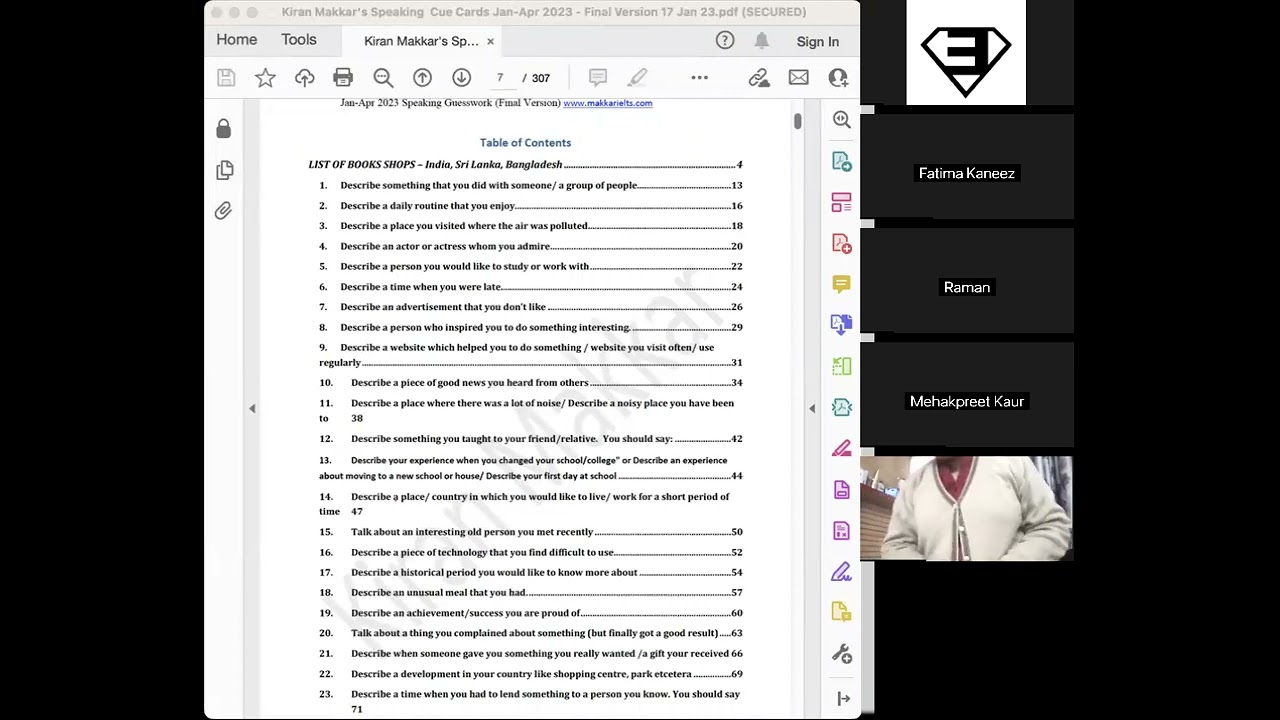Open the Fill & Sign tool
The height and width of the screenshot is (720, 1280).
pos(842,572)
